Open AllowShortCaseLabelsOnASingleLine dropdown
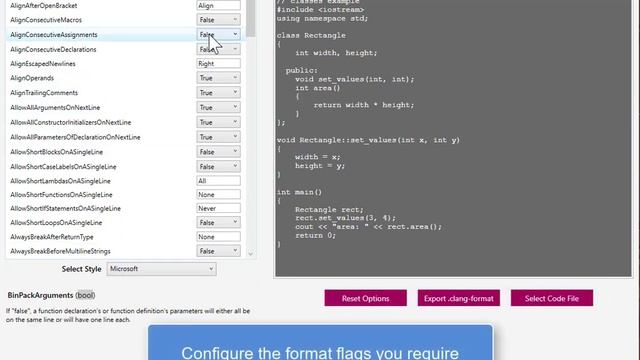Viewport: 640px width, 360px height. point(218,167)
